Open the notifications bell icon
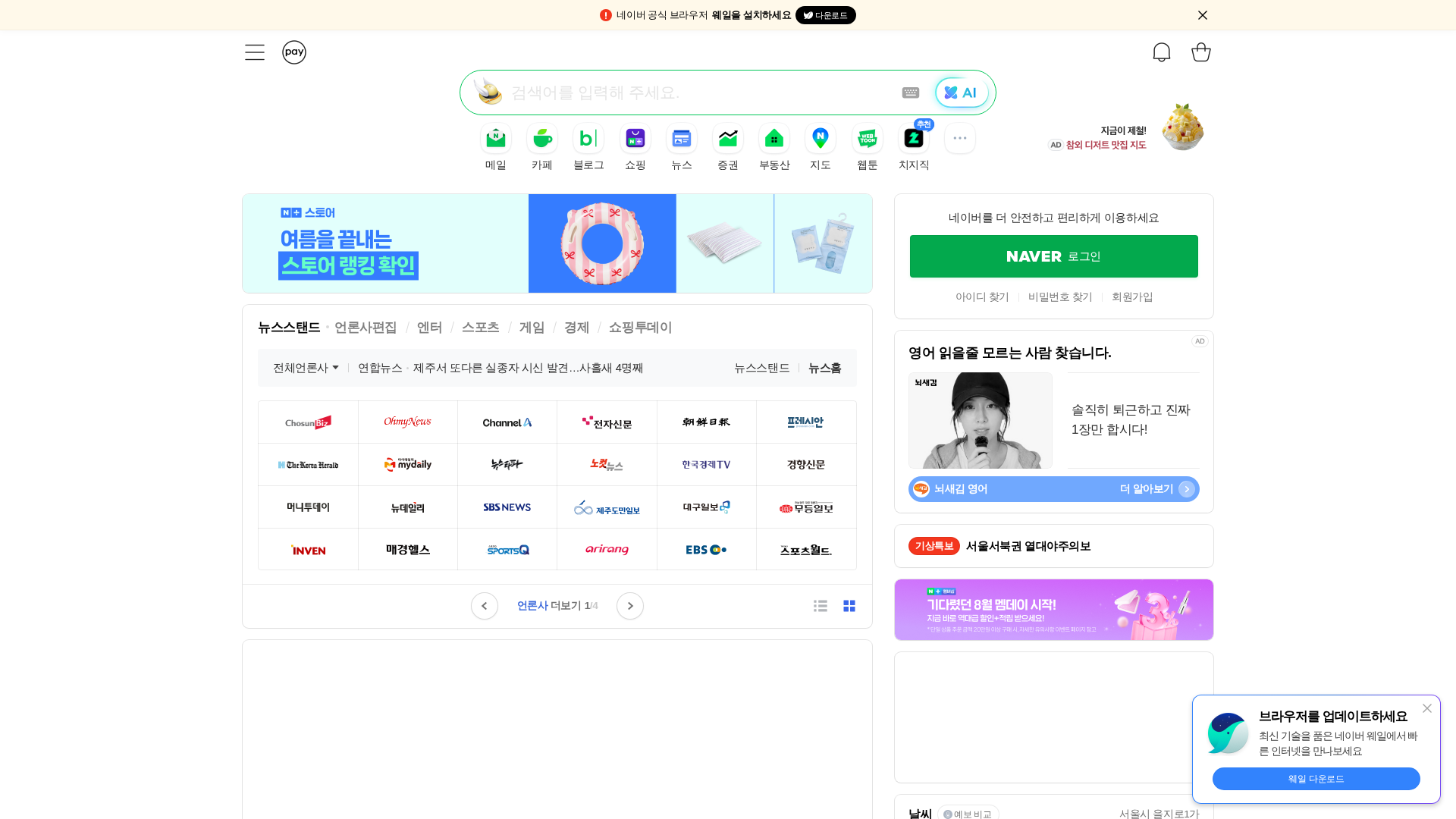This screenshot has height=819, width=1456. [x=1162, y=52]
